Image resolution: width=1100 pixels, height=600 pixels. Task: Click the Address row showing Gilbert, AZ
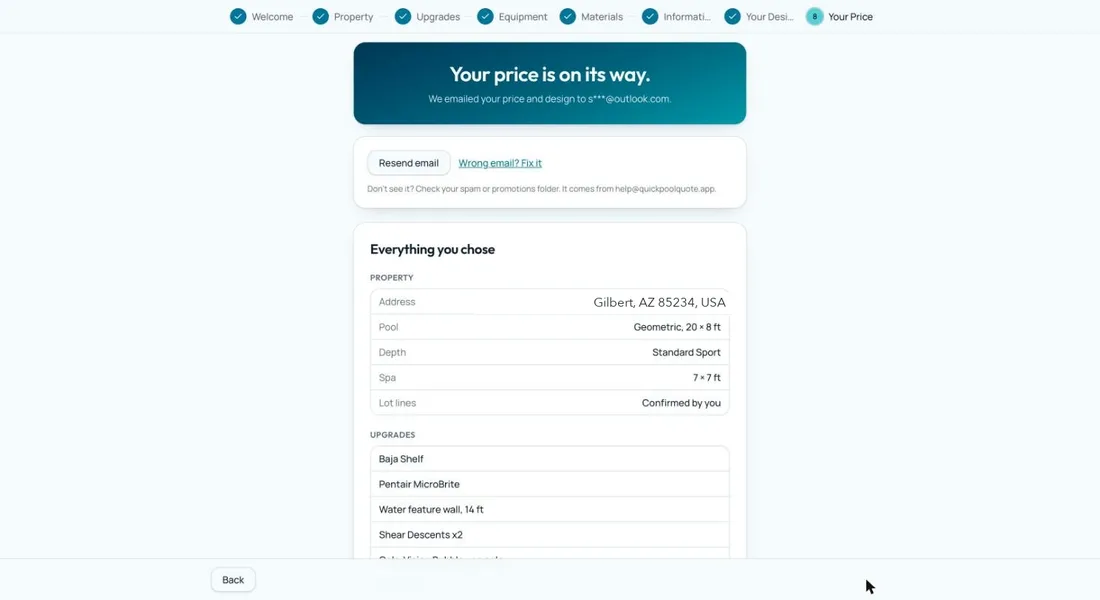(x=549, y=302)
